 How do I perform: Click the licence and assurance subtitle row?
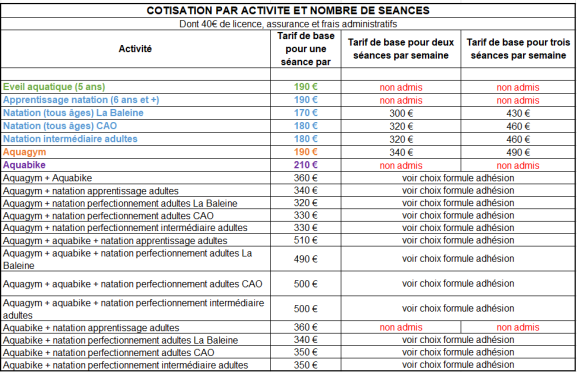(288, 24)
